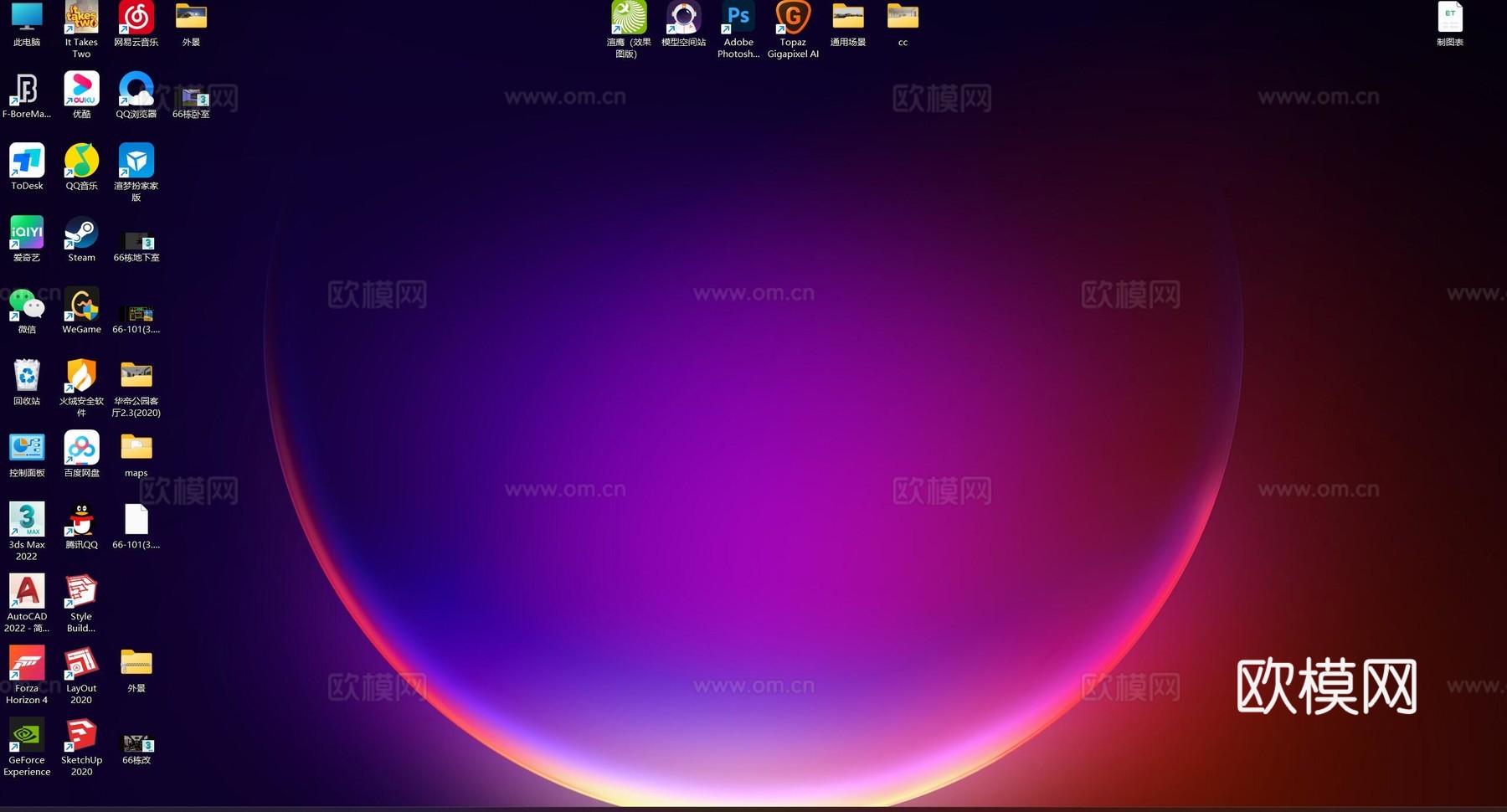
Task: Open 腾讯QQ penguin shortcut
Action: (x=81, y=520)
